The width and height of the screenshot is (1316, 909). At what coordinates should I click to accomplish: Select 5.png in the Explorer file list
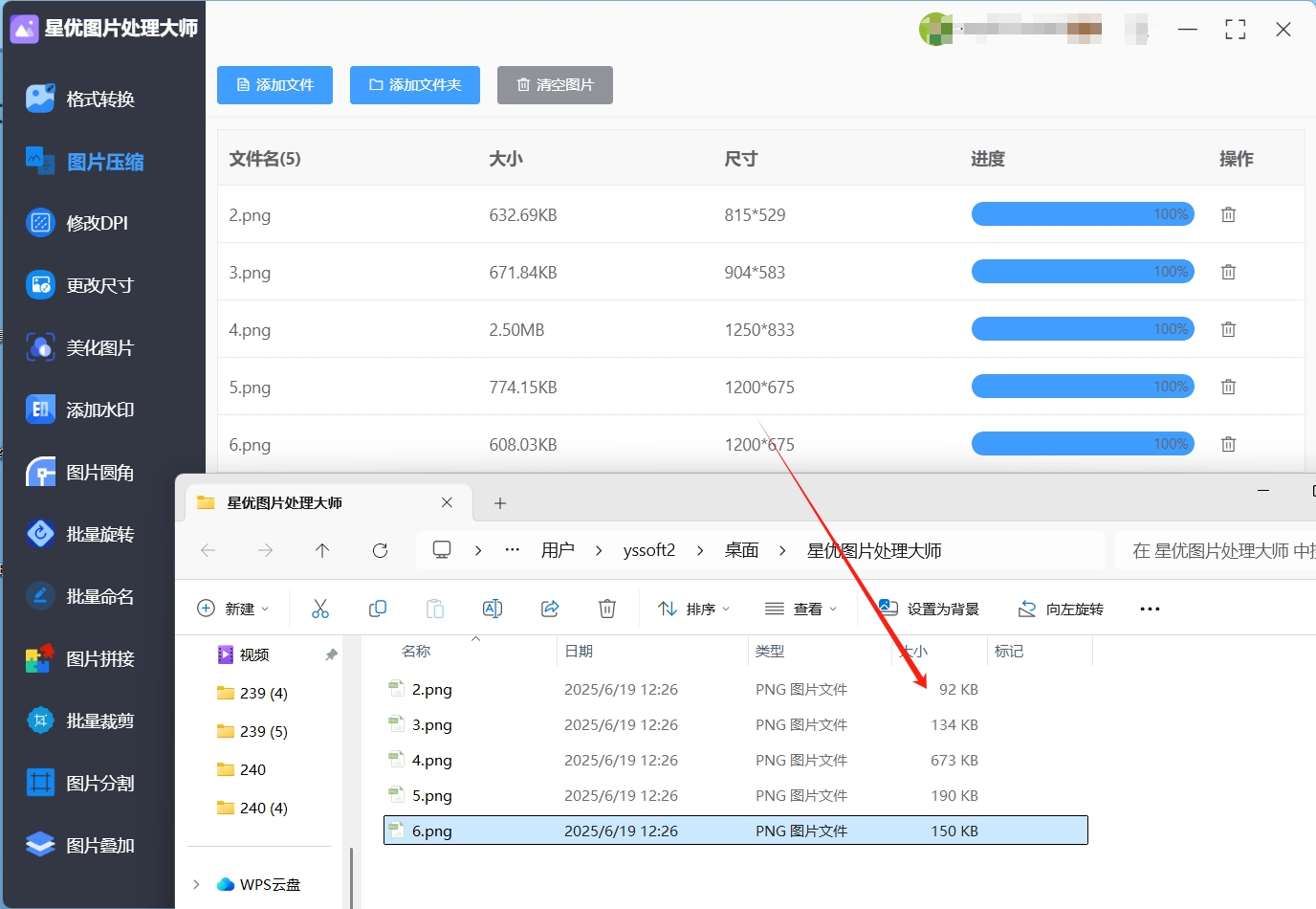pyautogui.click(x=735, y=795)
